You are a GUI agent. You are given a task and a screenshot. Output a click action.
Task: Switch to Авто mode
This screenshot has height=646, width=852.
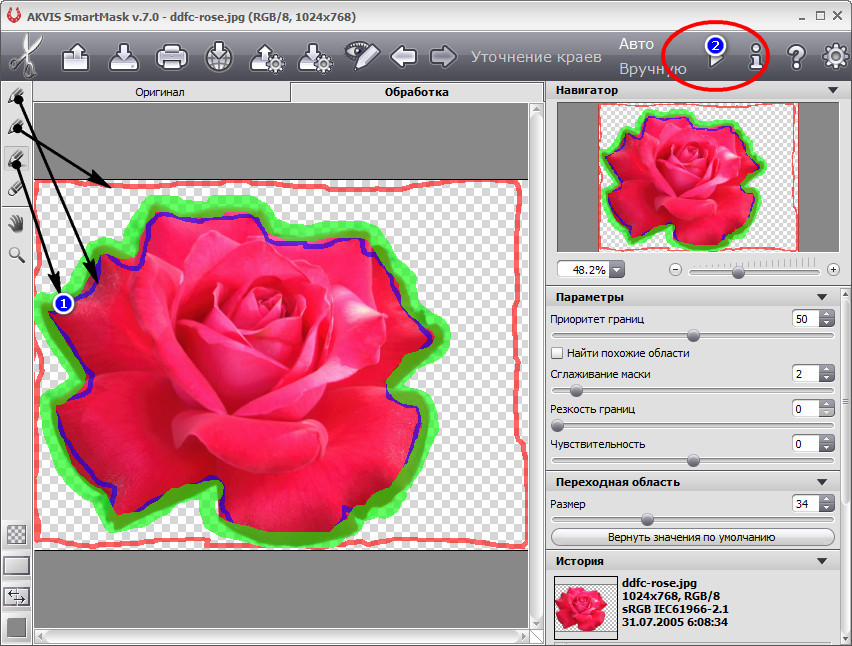636,44
